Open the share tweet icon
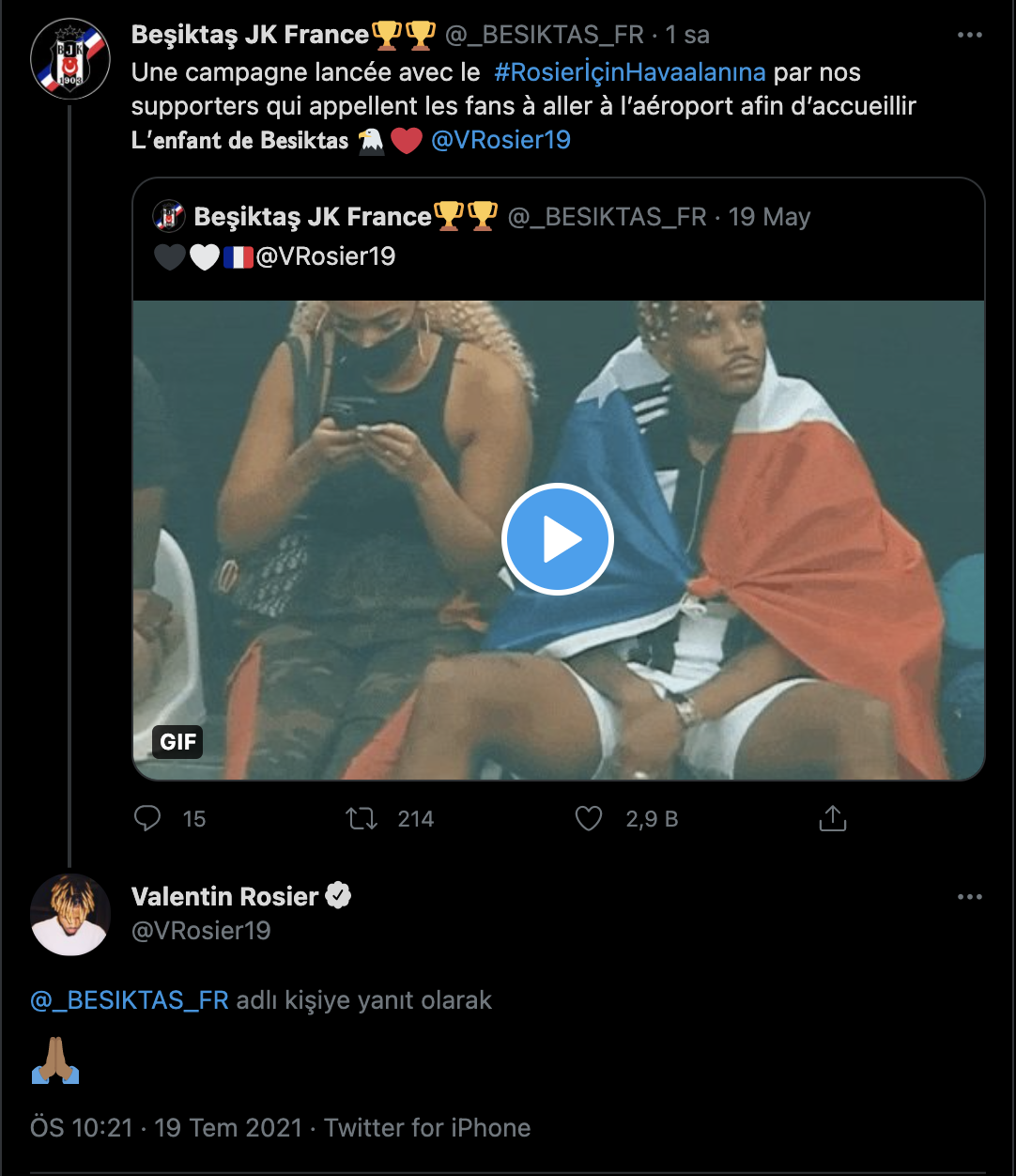 click(832, 819)
